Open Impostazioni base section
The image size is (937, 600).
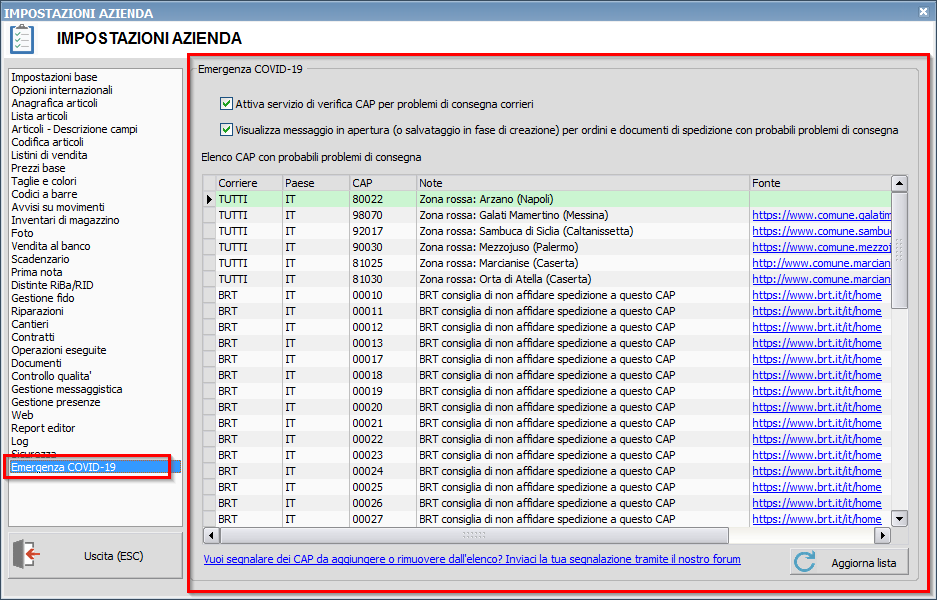54,77
